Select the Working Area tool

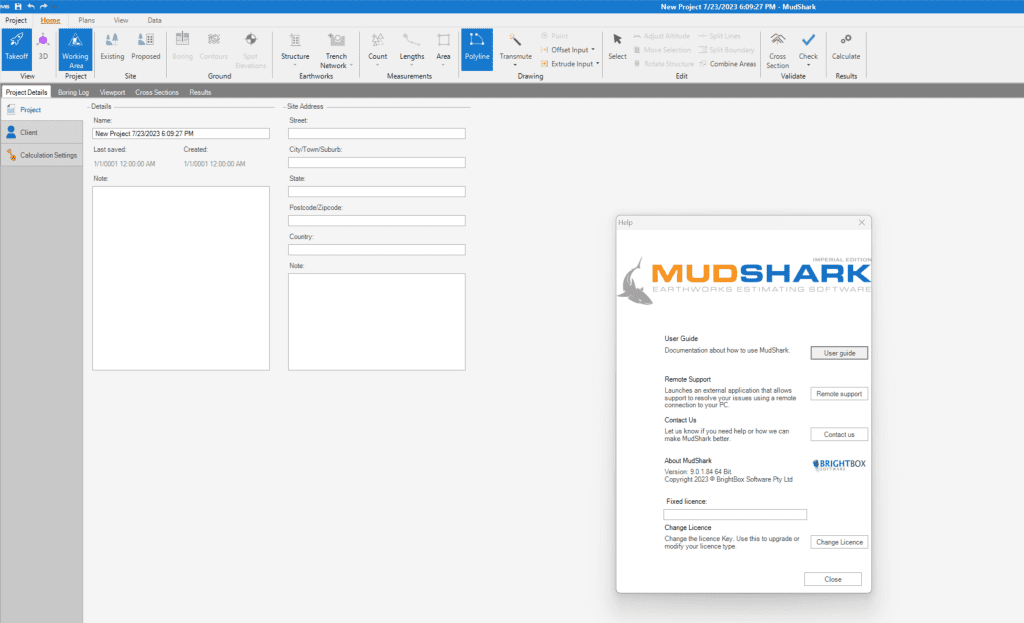click(x=75, y=47)
